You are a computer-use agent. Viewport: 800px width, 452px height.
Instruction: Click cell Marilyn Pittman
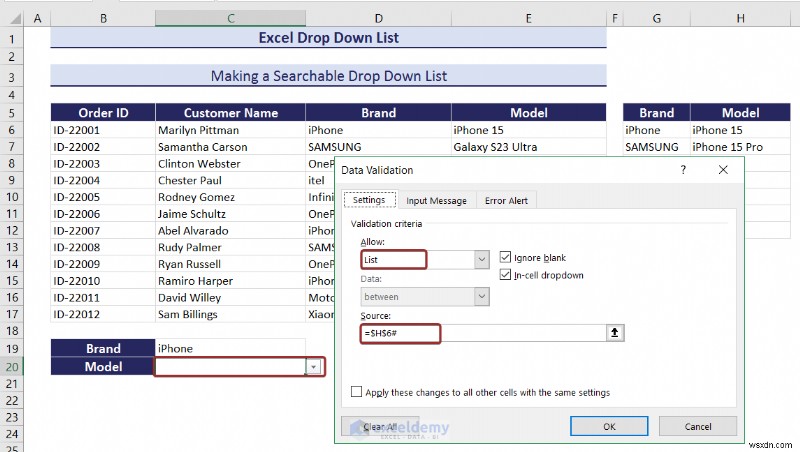231,130
